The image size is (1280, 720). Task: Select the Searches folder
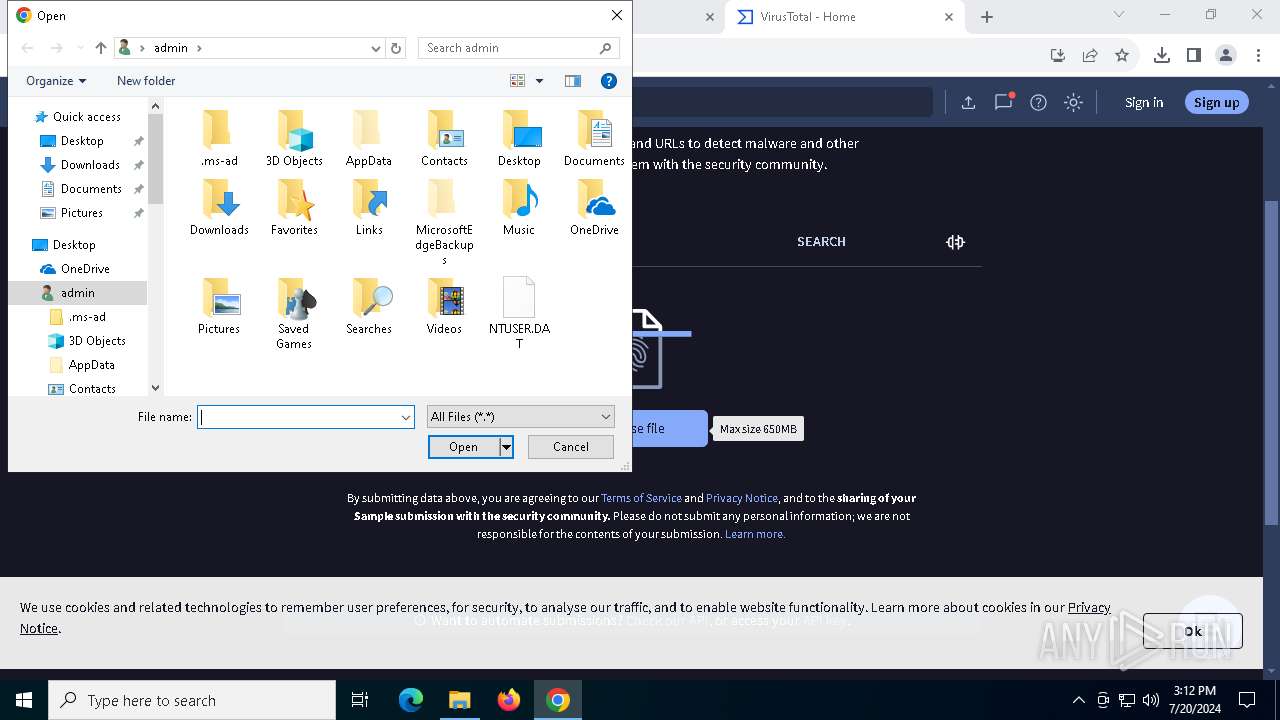tap(369, 308)
